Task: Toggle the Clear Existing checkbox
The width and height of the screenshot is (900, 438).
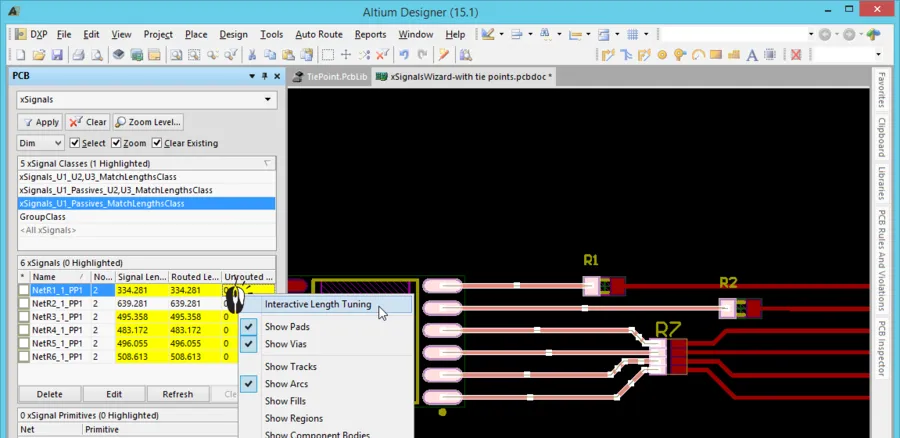Action: pos(157,143)
